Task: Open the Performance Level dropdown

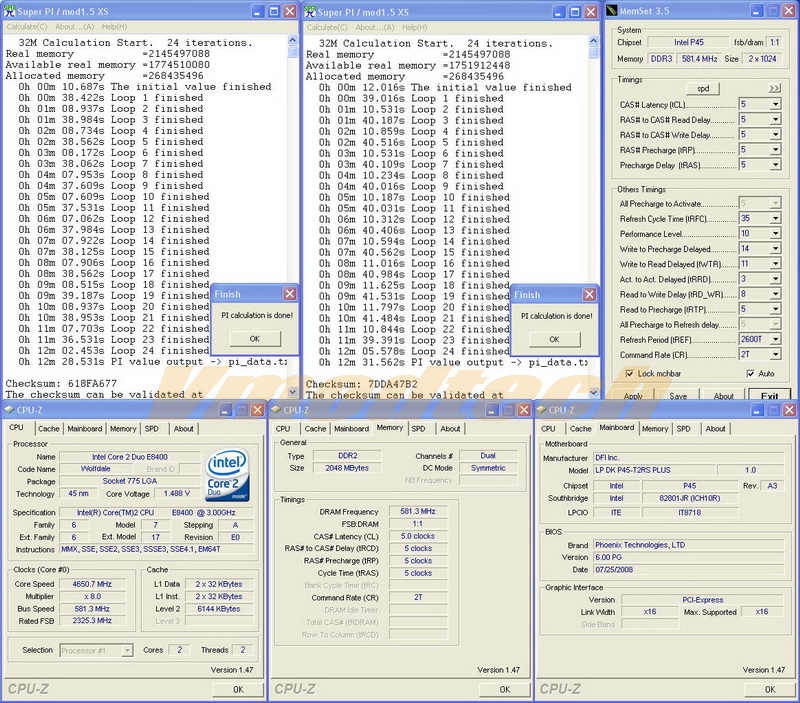Action: pyautogui.click(x=776, y=234)
